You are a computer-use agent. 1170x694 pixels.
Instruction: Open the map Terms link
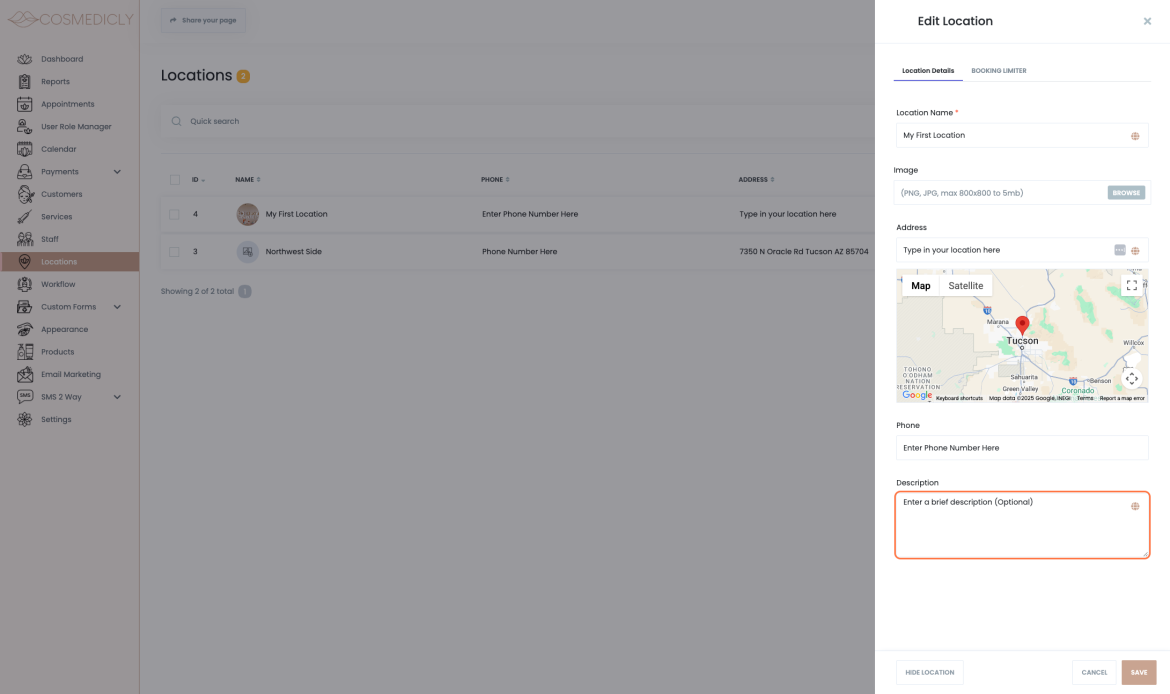(1085, 398)
